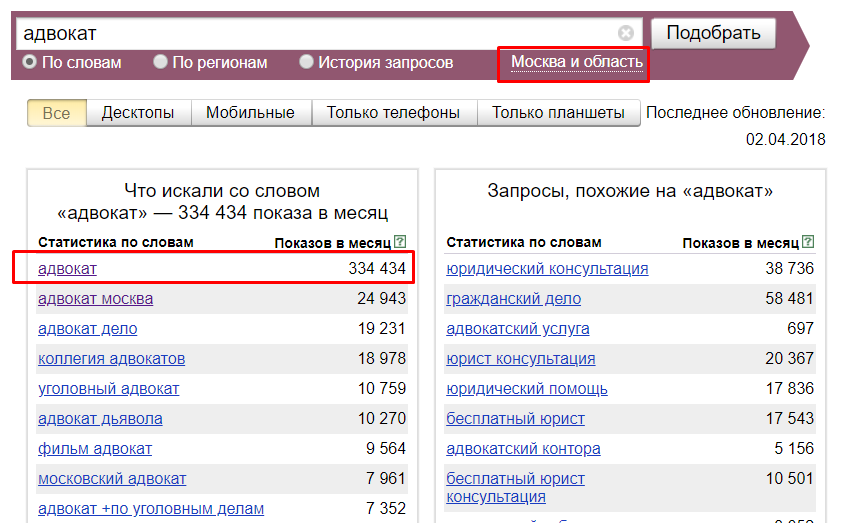Click the '10 270' impressions value

click(381, 419)
